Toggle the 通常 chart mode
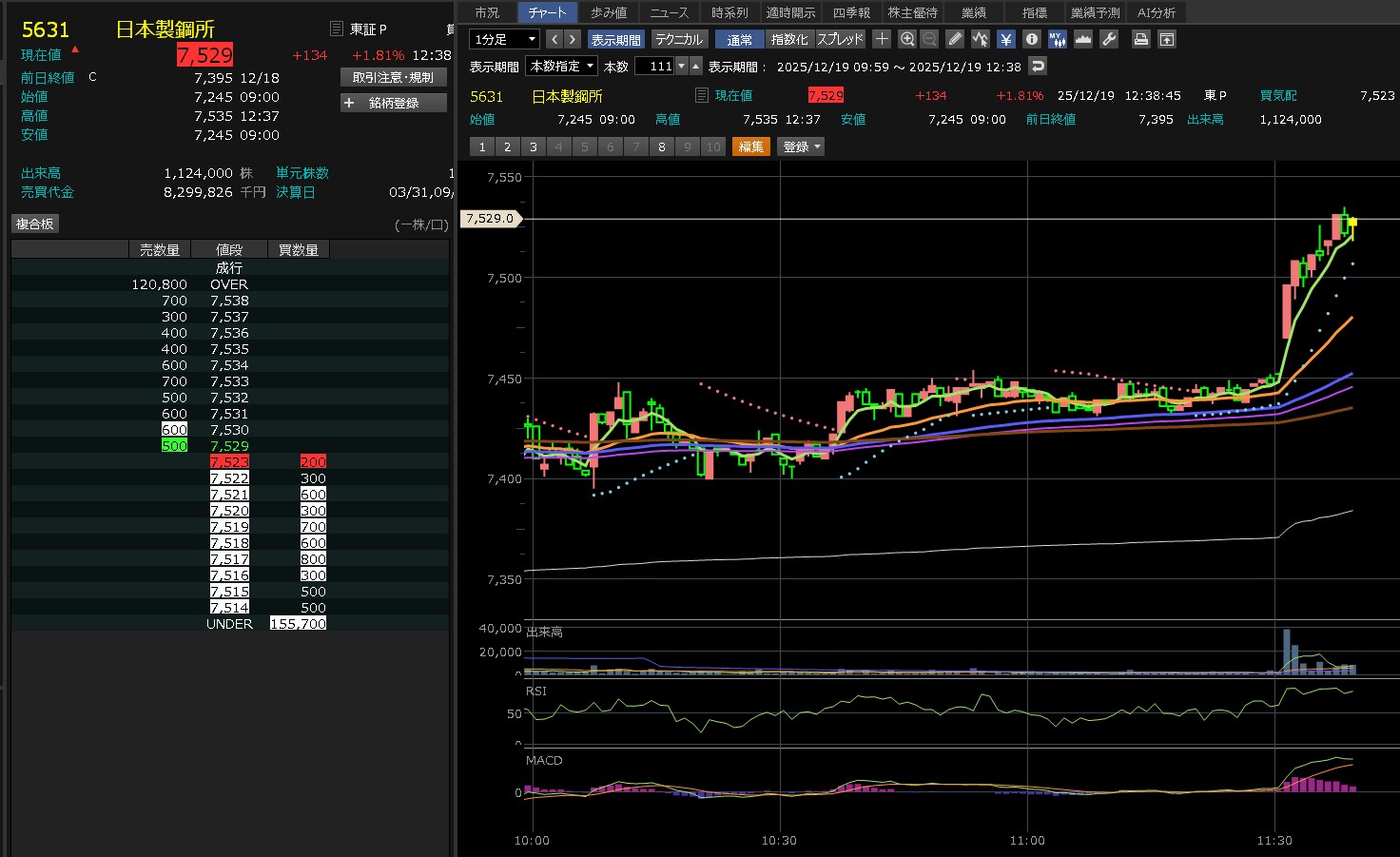Viewport: 1400px width, 857px height. coord(739,39)
